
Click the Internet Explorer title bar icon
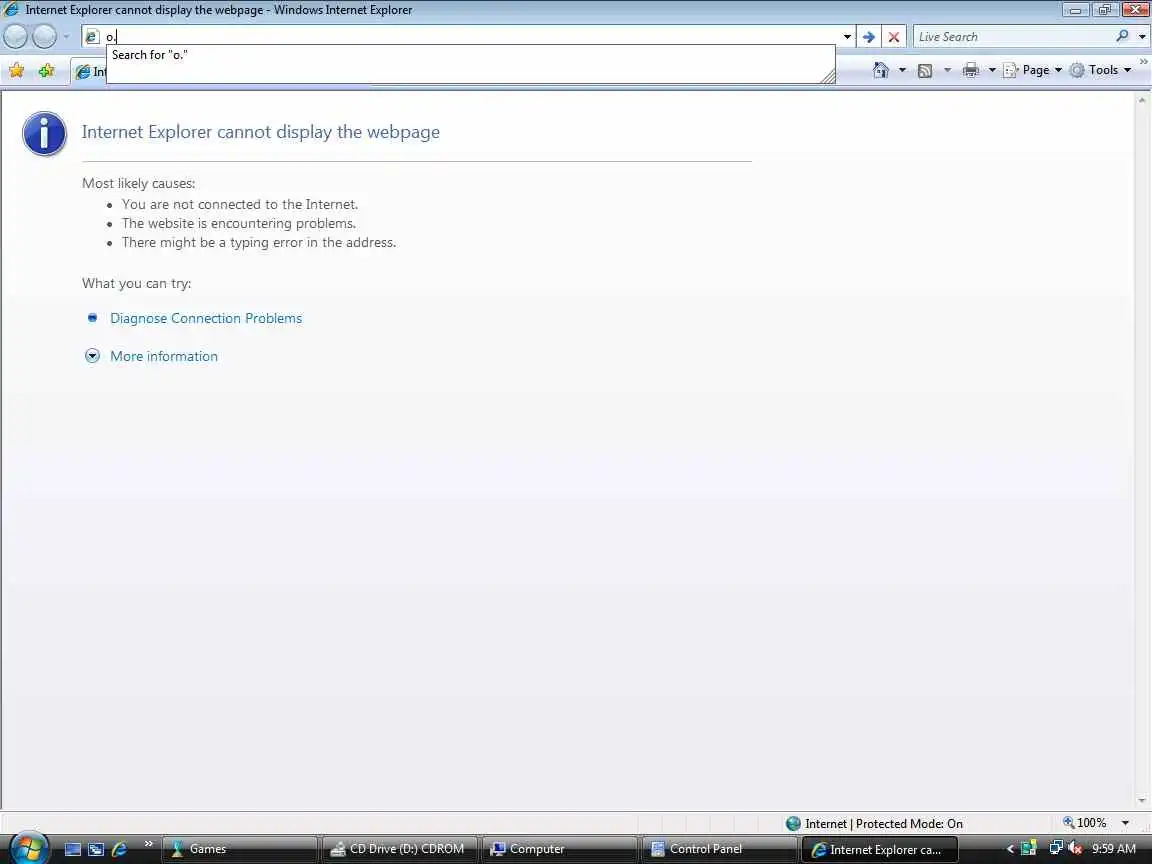11,10
